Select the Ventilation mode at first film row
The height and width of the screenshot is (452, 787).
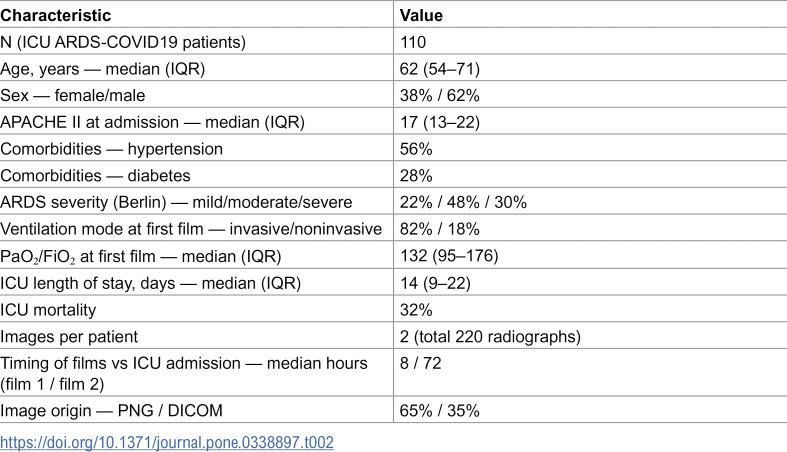point(394,229)
